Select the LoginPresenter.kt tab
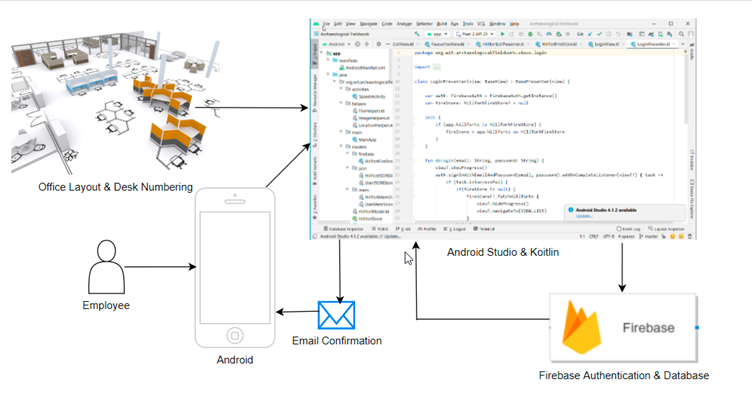The height and width of the screenshot is (411, 752). (x=653, y=44)
